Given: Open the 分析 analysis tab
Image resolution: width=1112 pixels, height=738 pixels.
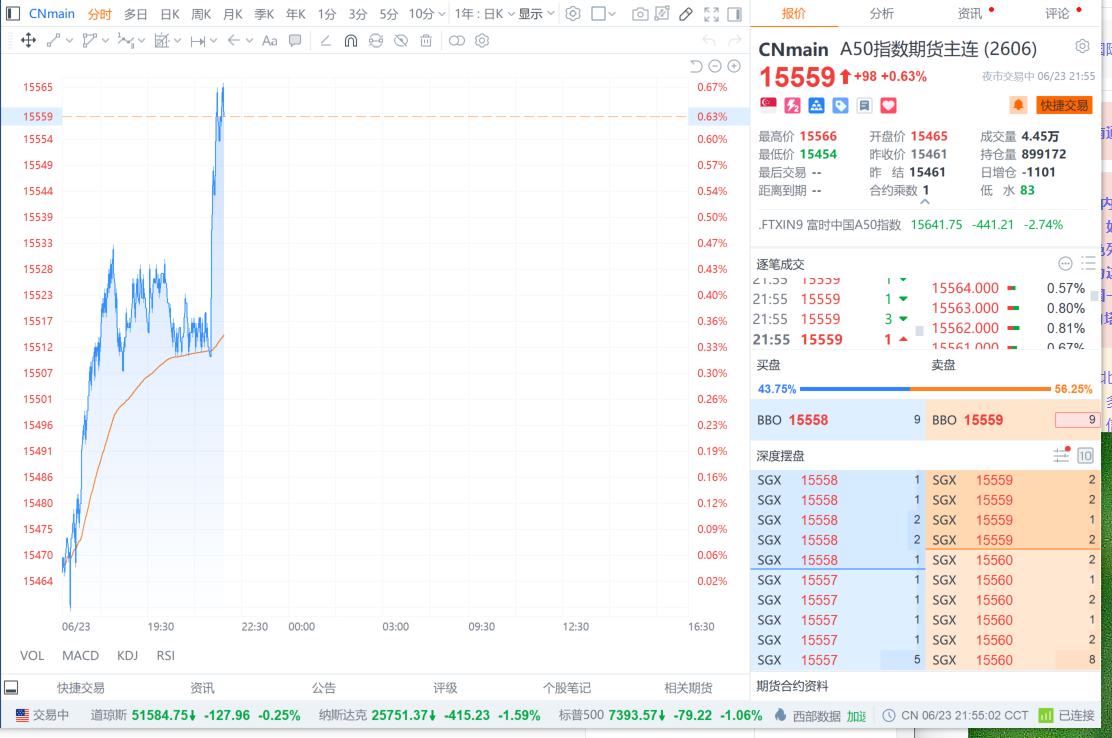Looking at the screenshot, I should [882, 13].
